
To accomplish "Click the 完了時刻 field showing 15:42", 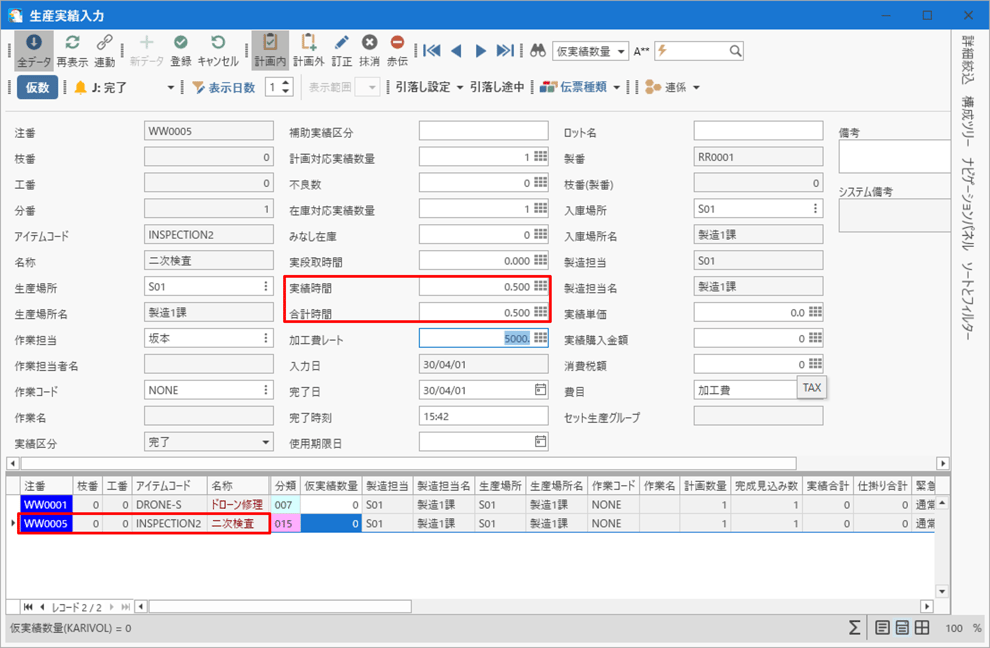I will [483, 416].
